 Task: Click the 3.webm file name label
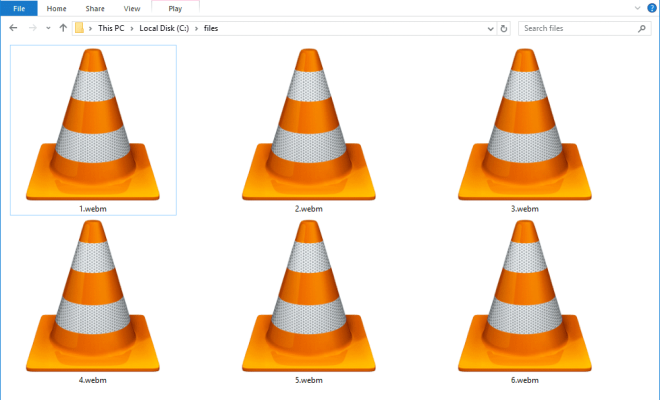click(524, 208)
